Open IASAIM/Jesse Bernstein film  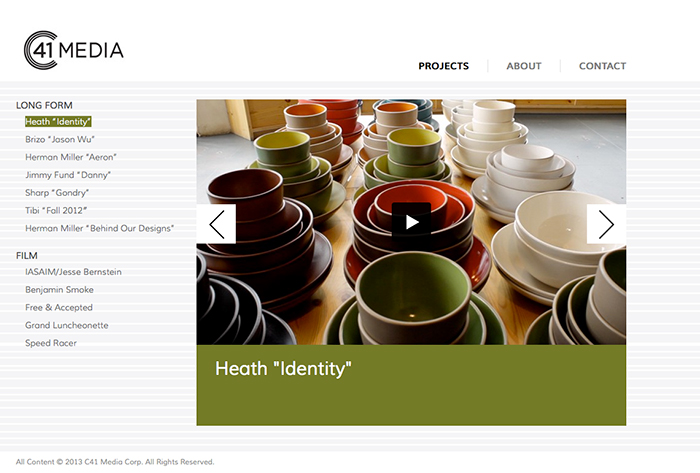[73, 272]
